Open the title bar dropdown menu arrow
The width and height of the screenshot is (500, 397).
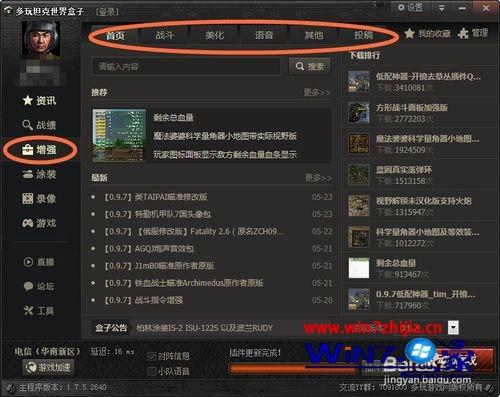click(441, 8)
